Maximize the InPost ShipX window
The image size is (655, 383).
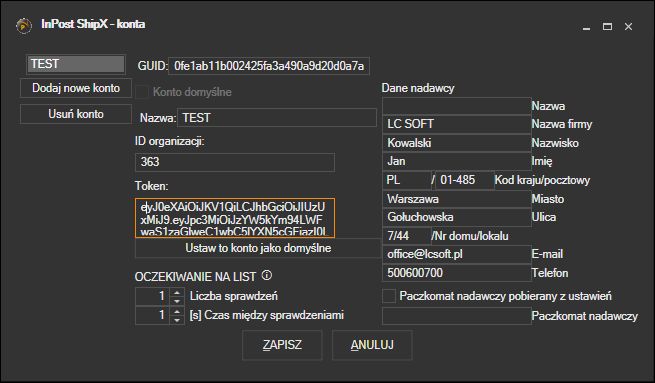[x=607, y=27]
